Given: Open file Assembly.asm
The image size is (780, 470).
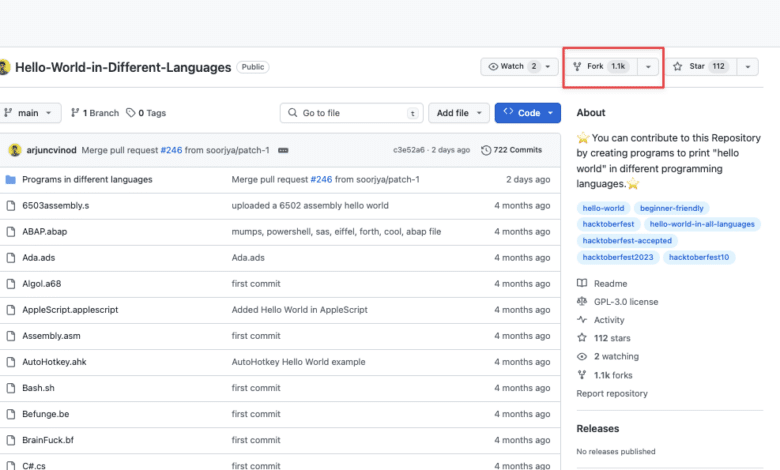Looking at the screenshot, I should pos(51,336).
